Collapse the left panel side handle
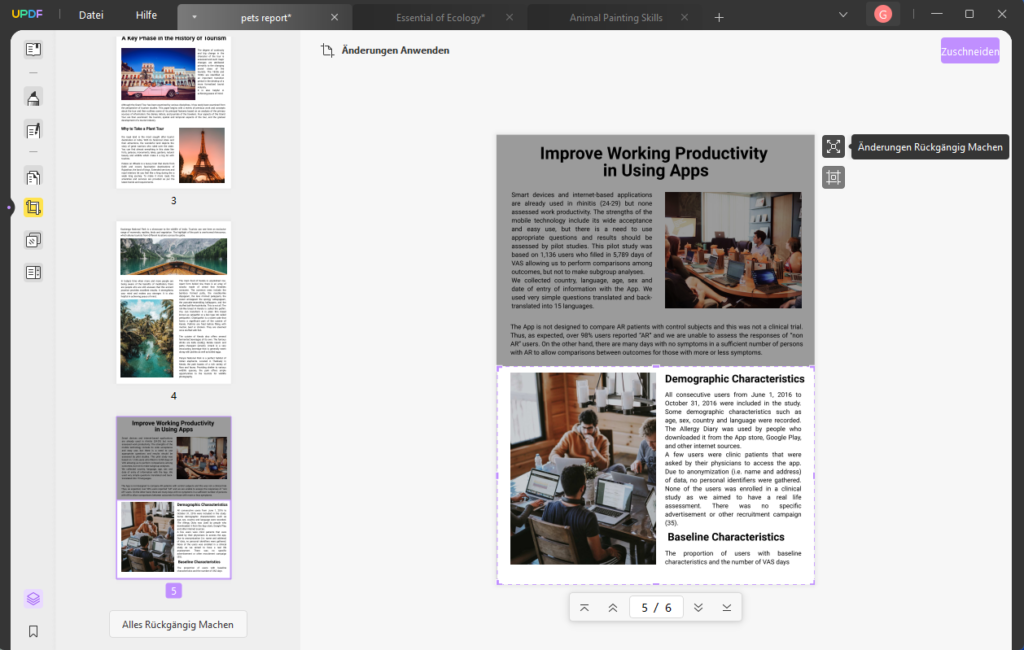Image resolution: width=1024 pixels, height=650 pixels. pyautogui.click(x=8, y=208)
